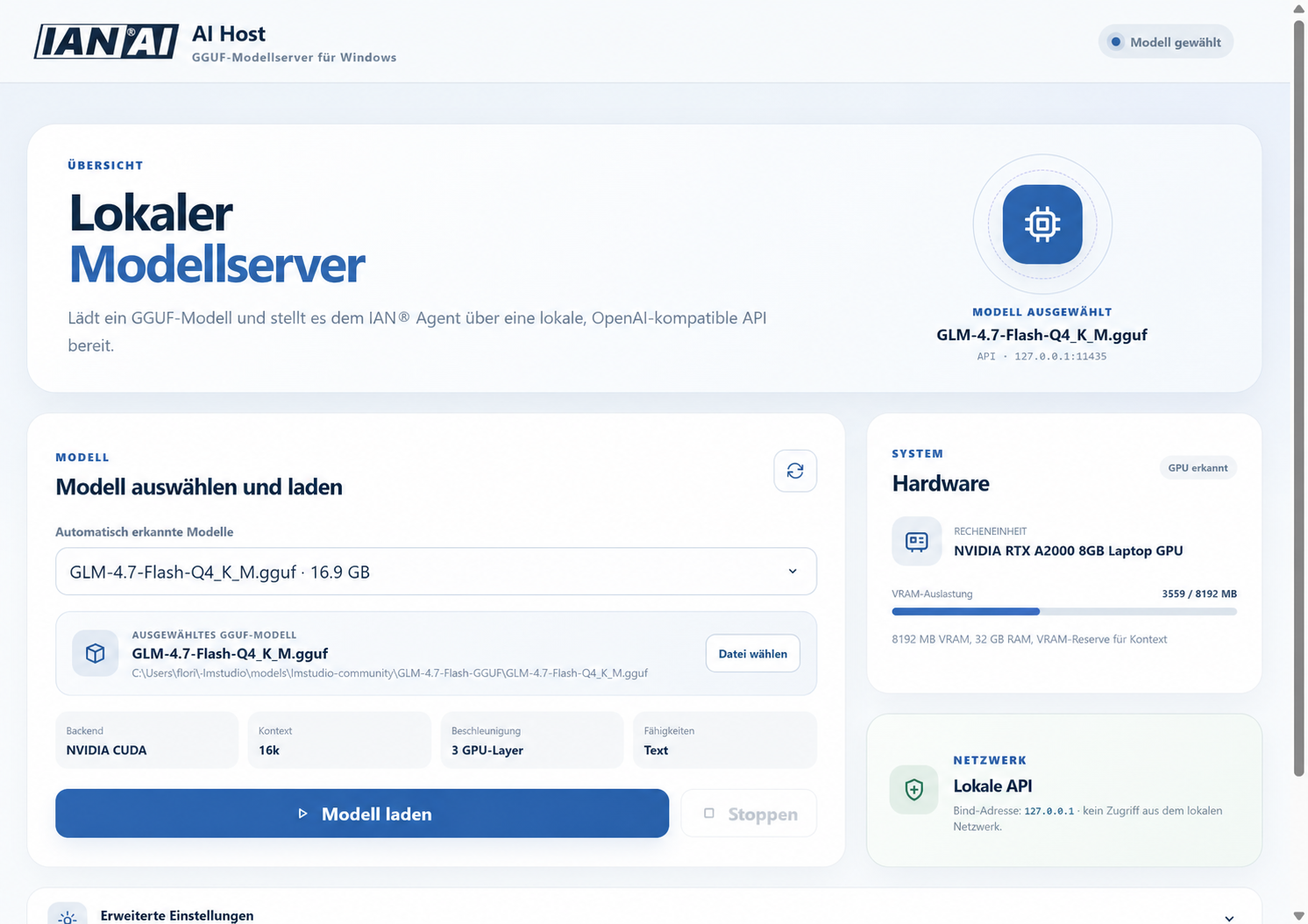The image size is (1308, 924).
Task: Click the GPU card icon under Hardware
Action: pos(917,541)
